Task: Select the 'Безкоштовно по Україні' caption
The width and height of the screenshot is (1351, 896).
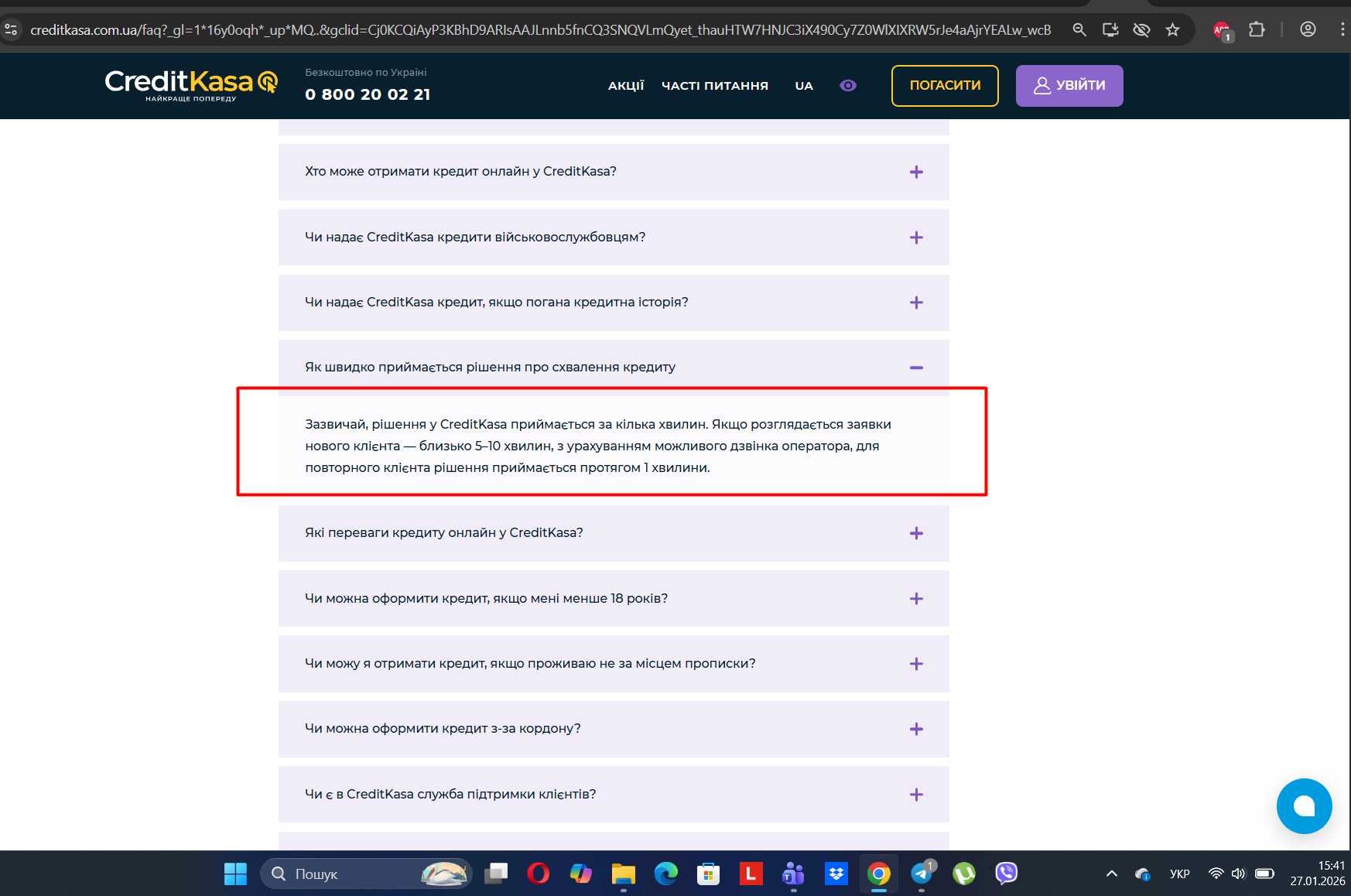Action: (x=366, y=73)
